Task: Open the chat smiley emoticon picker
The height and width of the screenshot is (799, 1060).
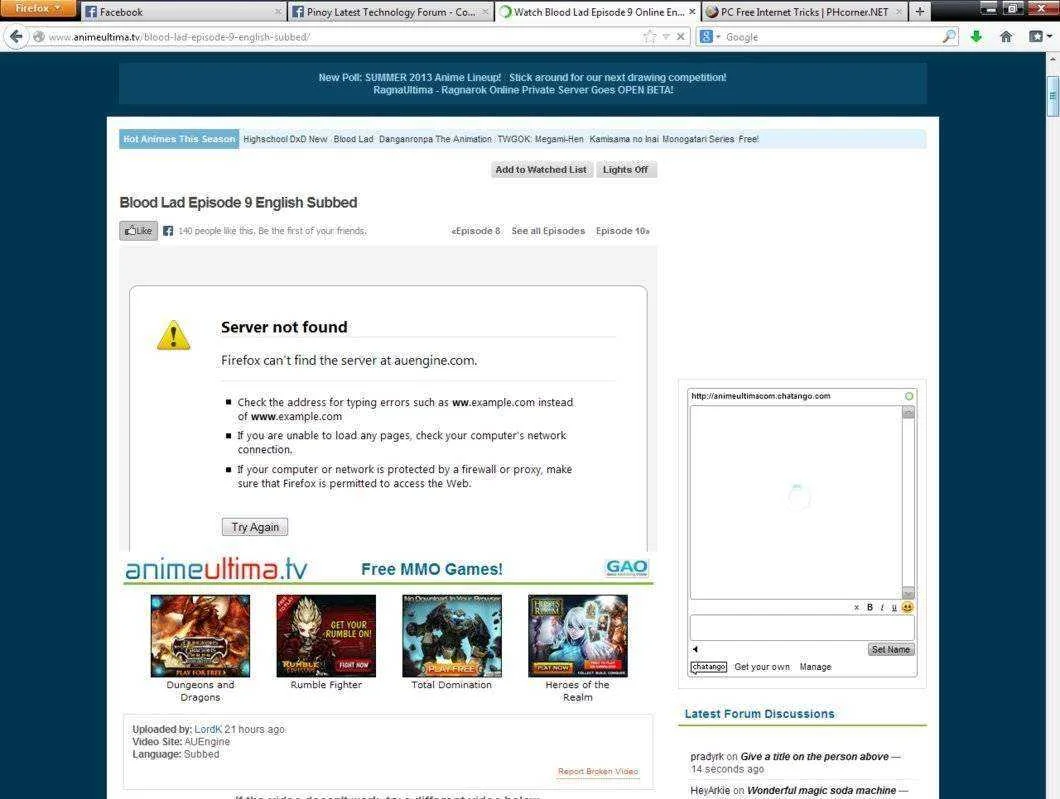Action: click(908, 607)
